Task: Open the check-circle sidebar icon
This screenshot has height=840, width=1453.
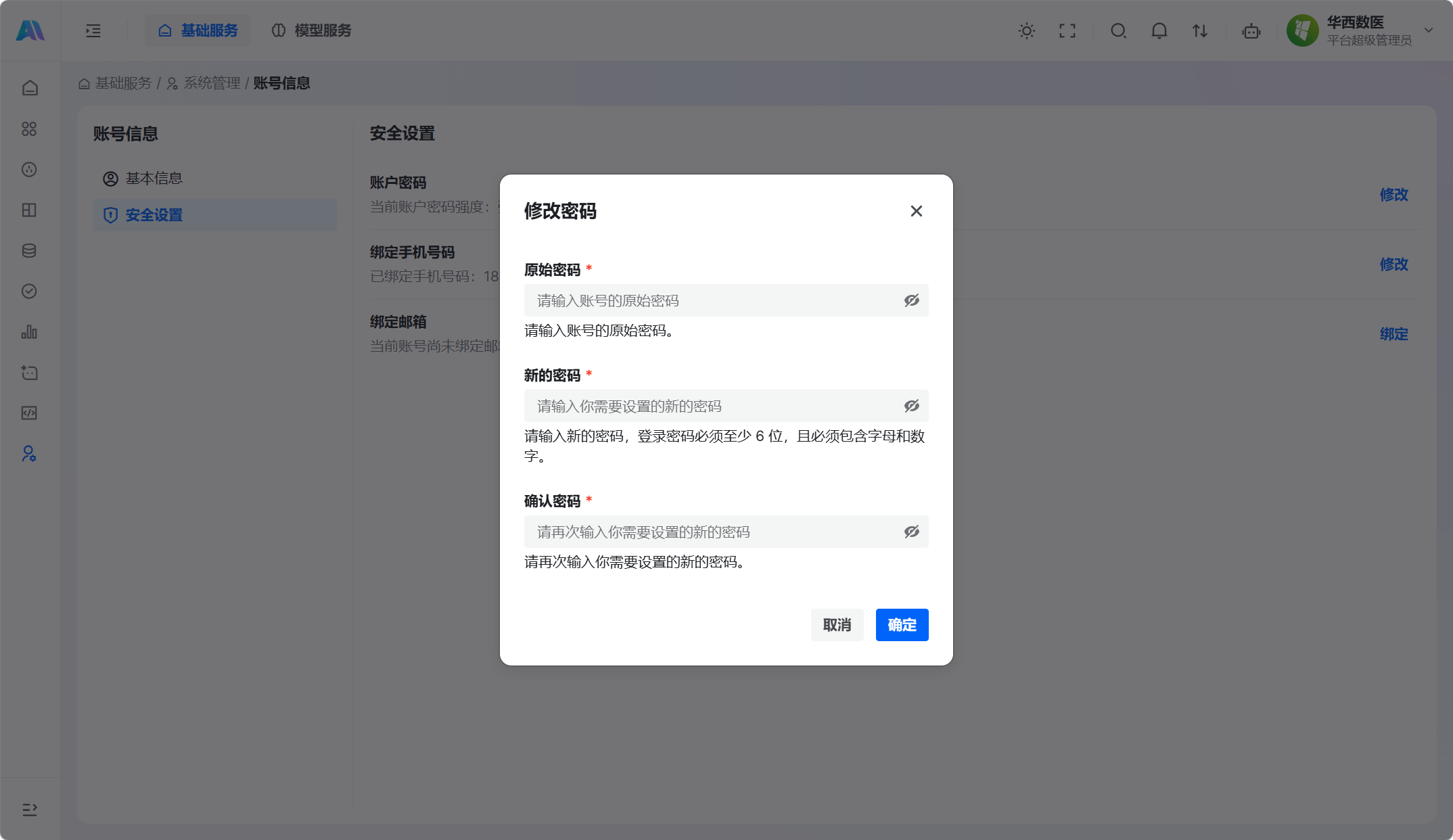Action: tap(29, 291)
